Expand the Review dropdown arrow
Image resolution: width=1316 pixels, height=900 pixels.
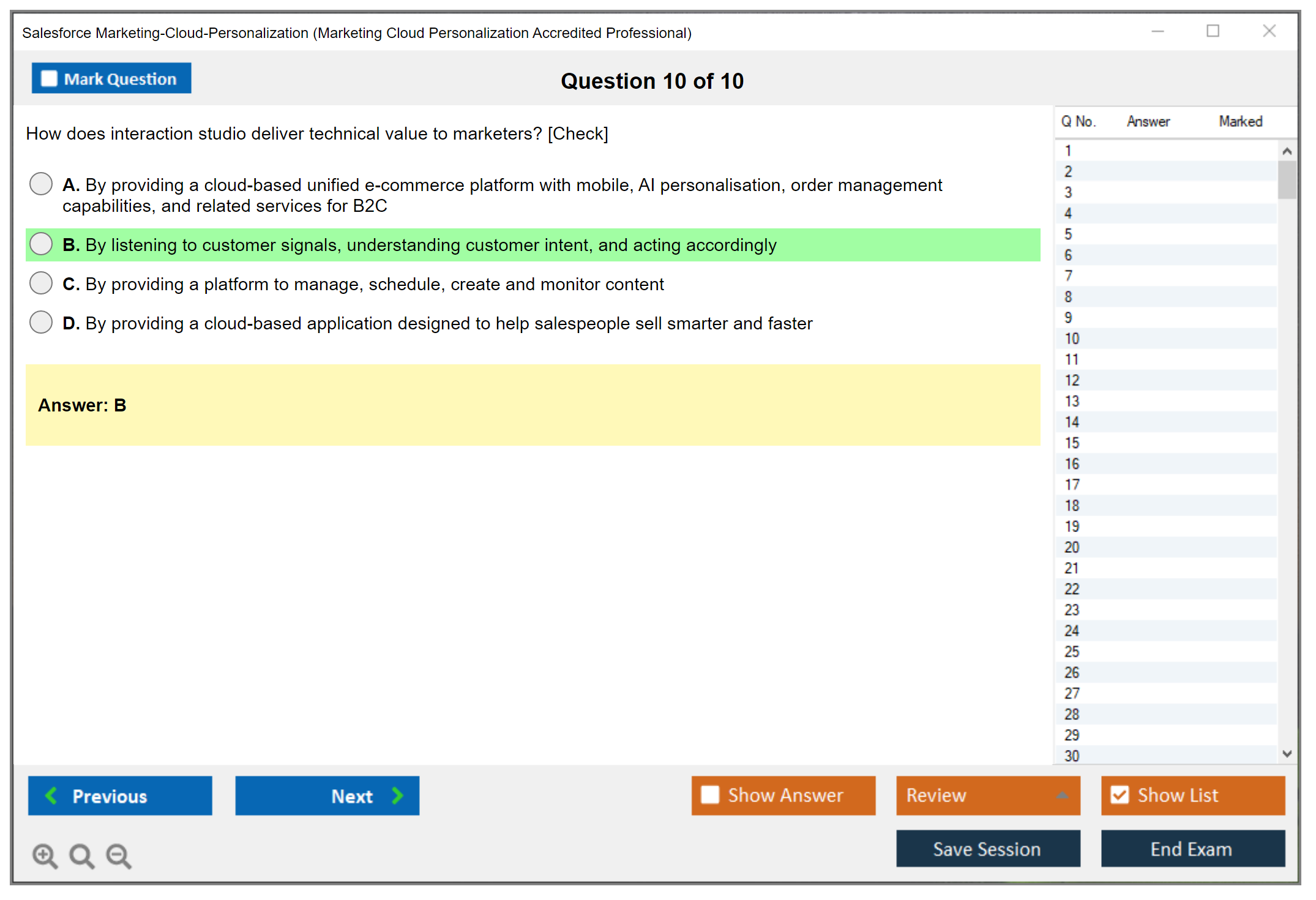pos(1062,795)
